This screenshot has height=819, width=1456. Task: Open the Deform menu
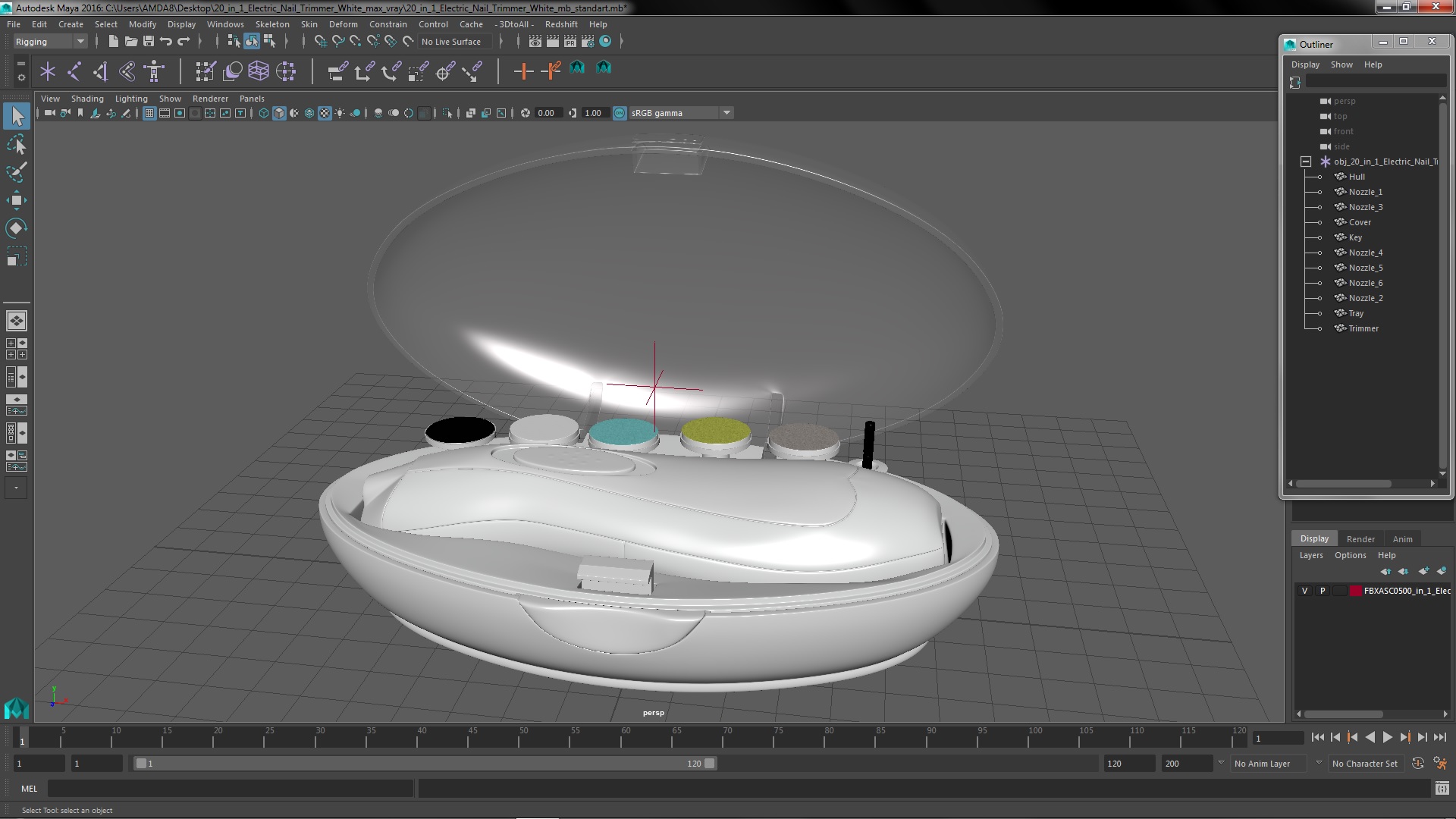pos(344,24)
